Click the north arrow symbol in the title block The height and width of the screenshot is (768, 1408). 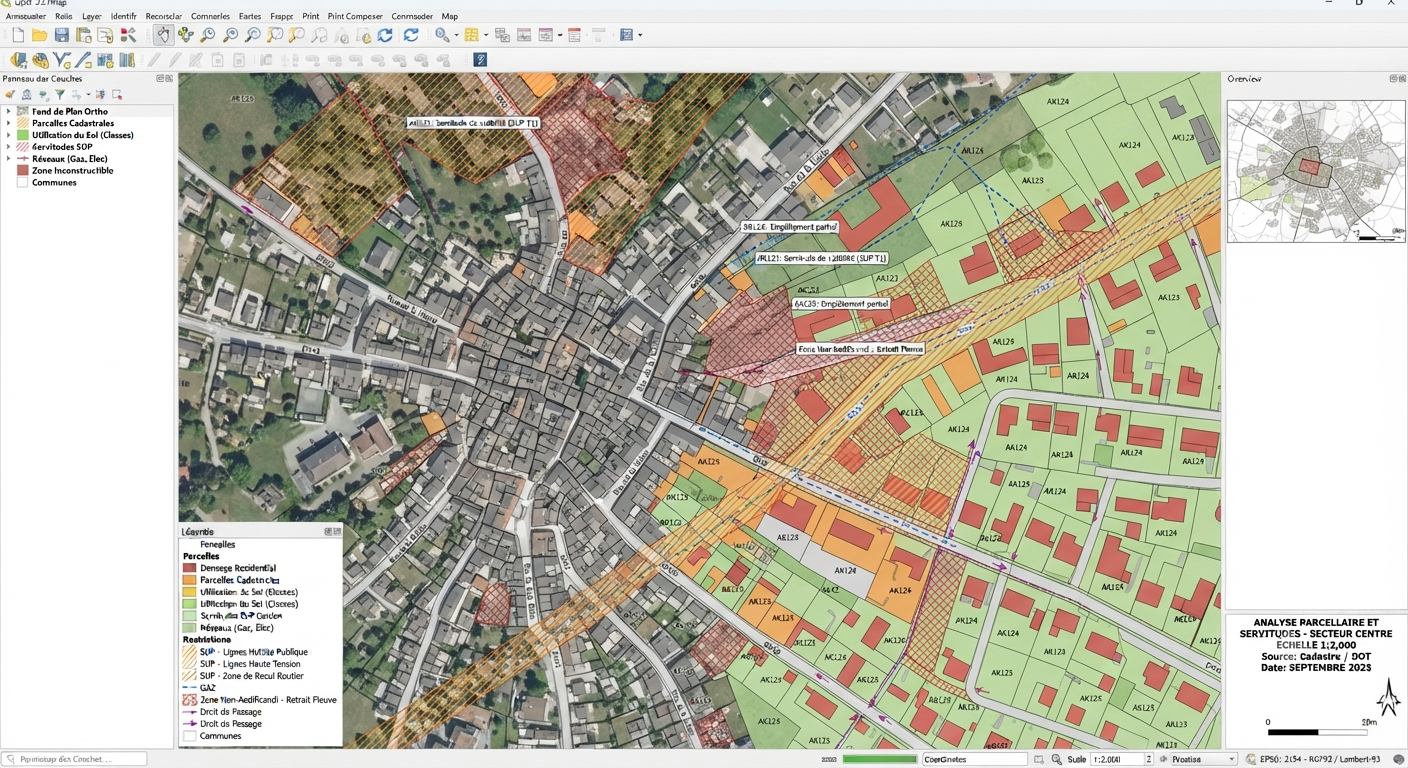click(x=1387, y=697)
